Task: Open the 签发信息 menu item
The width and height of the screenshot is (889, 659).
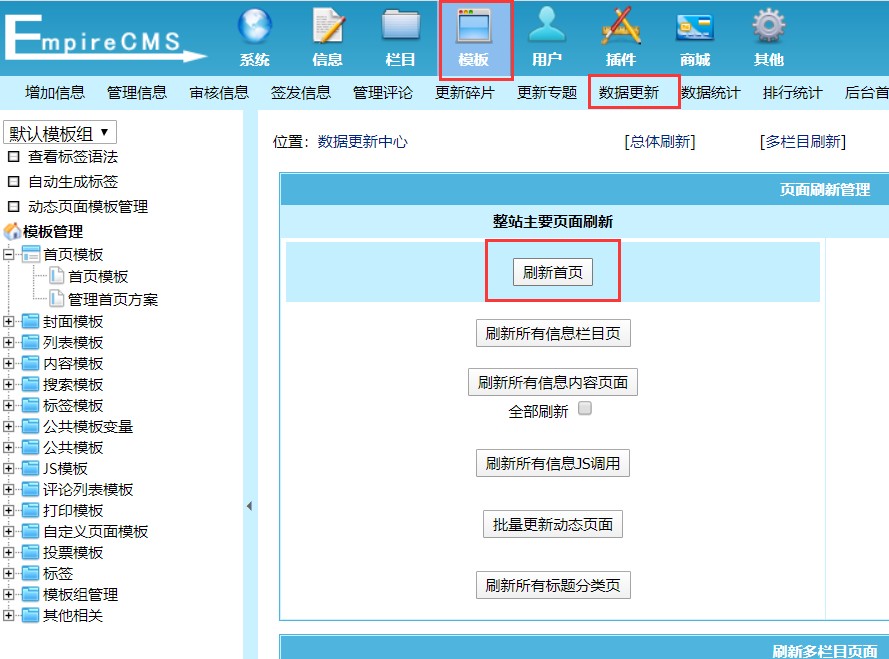Action: coord(300,92)
